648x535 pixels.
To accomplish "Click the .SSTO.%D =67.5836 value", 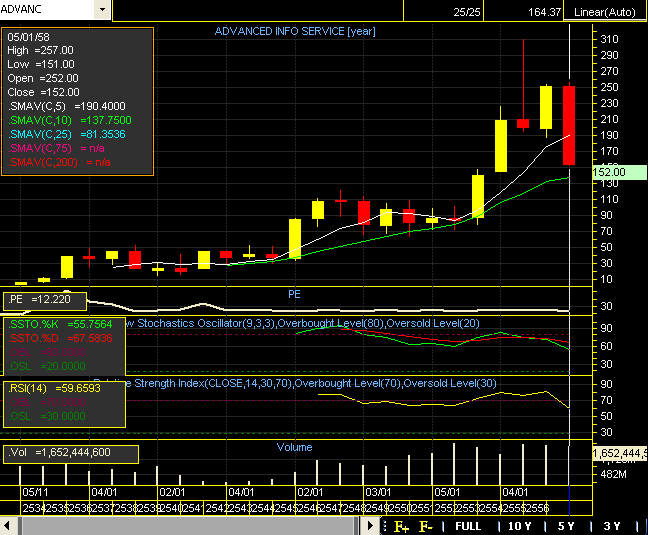I will [60, 338].
